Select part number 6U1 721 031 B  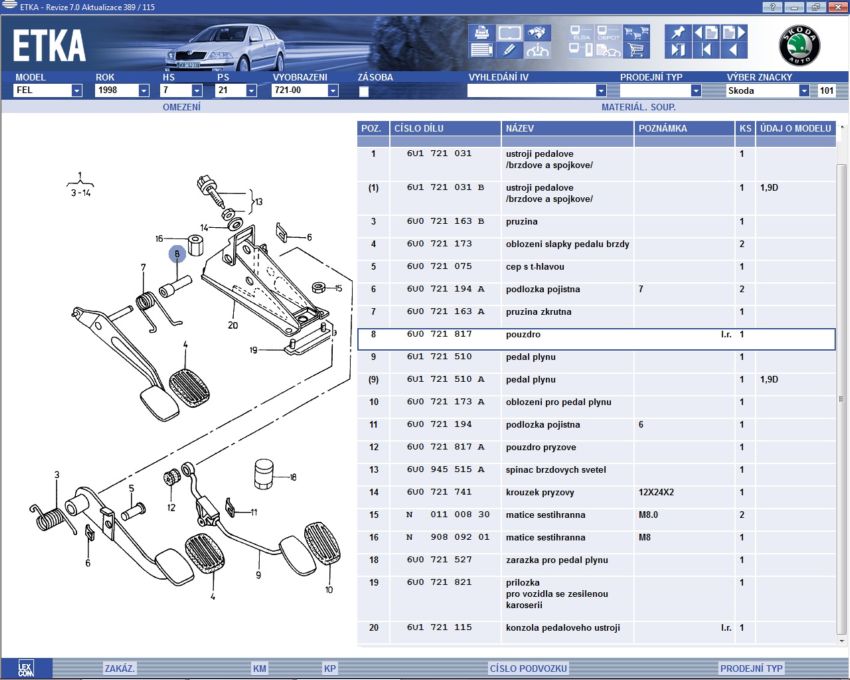pyautogui.click(x=446, y=188)
